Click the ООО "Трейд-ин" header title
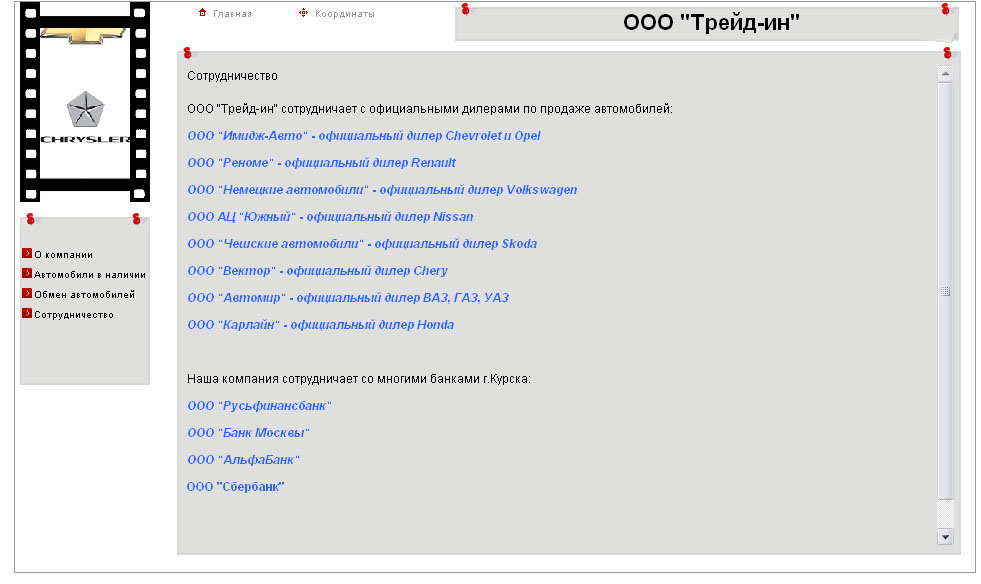The width and height of the screenshot is (981, 584). click(711, 23)
